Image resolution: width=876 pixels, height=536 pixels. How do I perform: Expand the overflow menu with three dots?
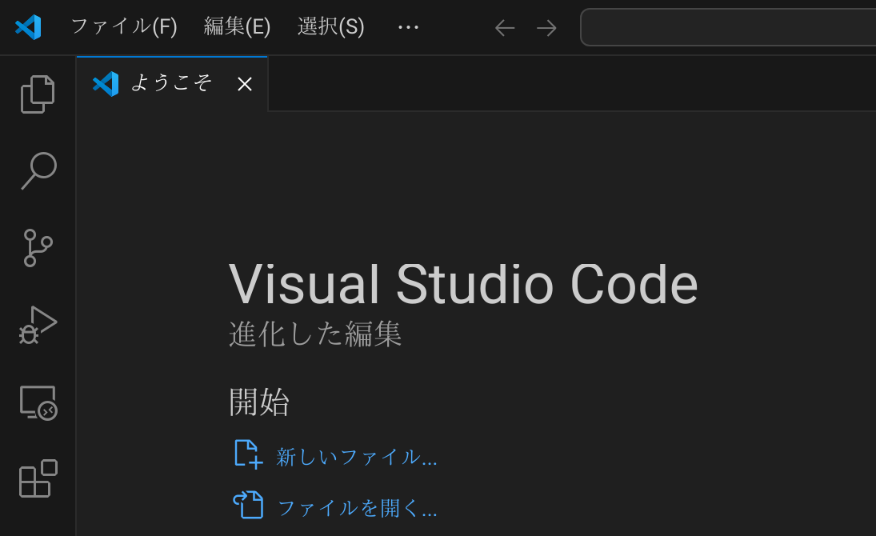[x=408, y=27]
